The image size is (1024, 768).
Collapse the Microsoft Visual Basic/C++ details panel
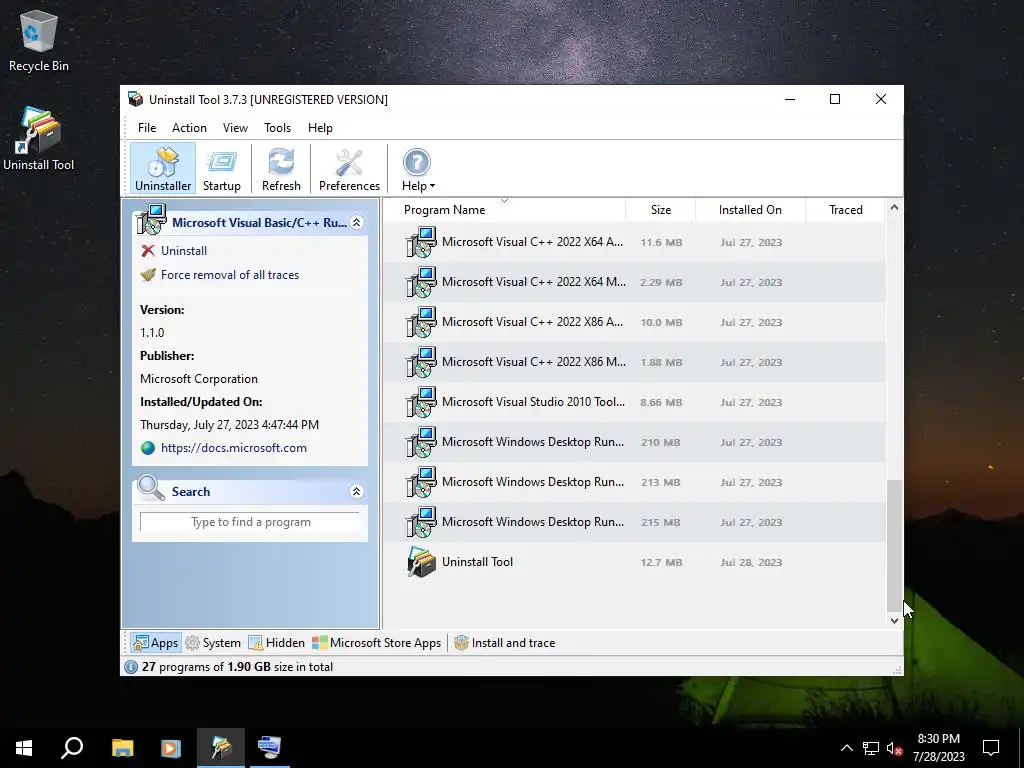(357, 223)
